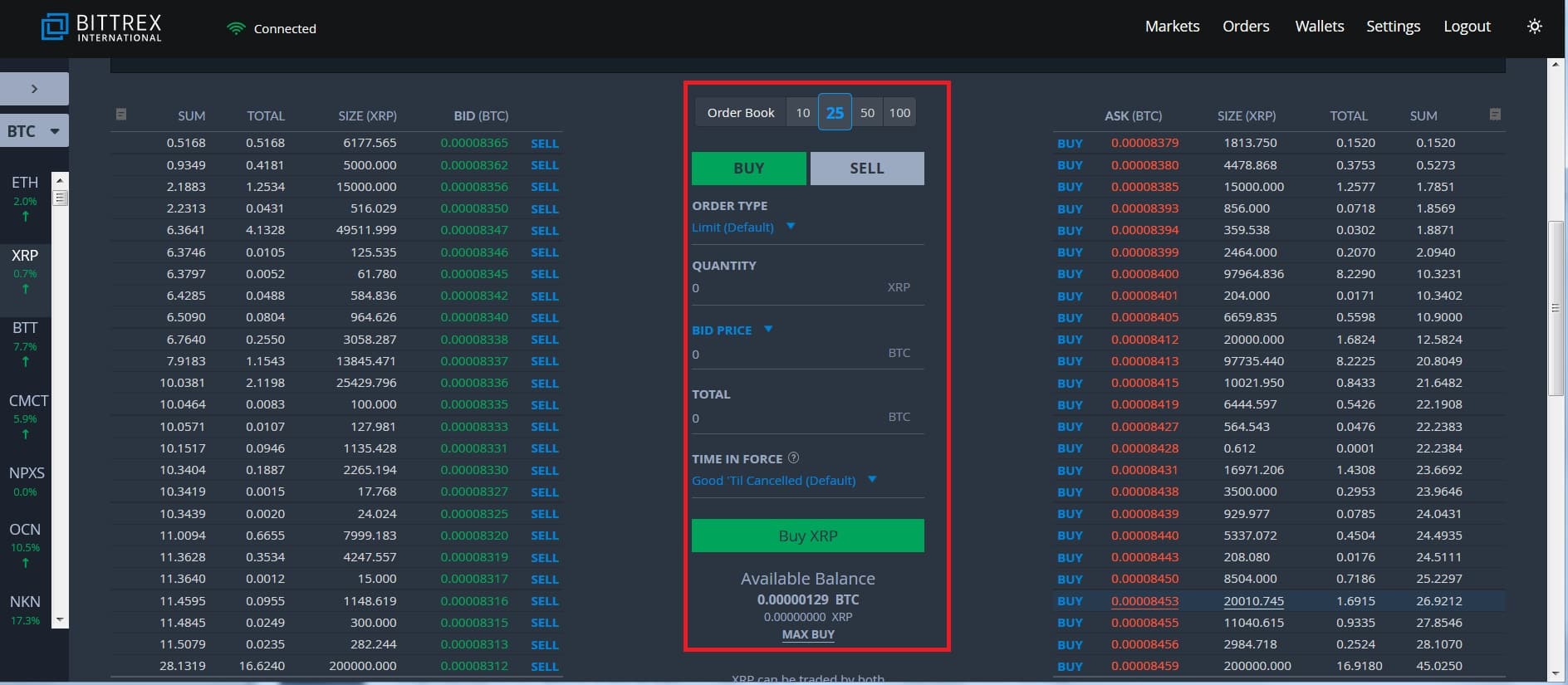Click bid size 49511.999
Screen dimensions: 1568x685
click(366, 230)
